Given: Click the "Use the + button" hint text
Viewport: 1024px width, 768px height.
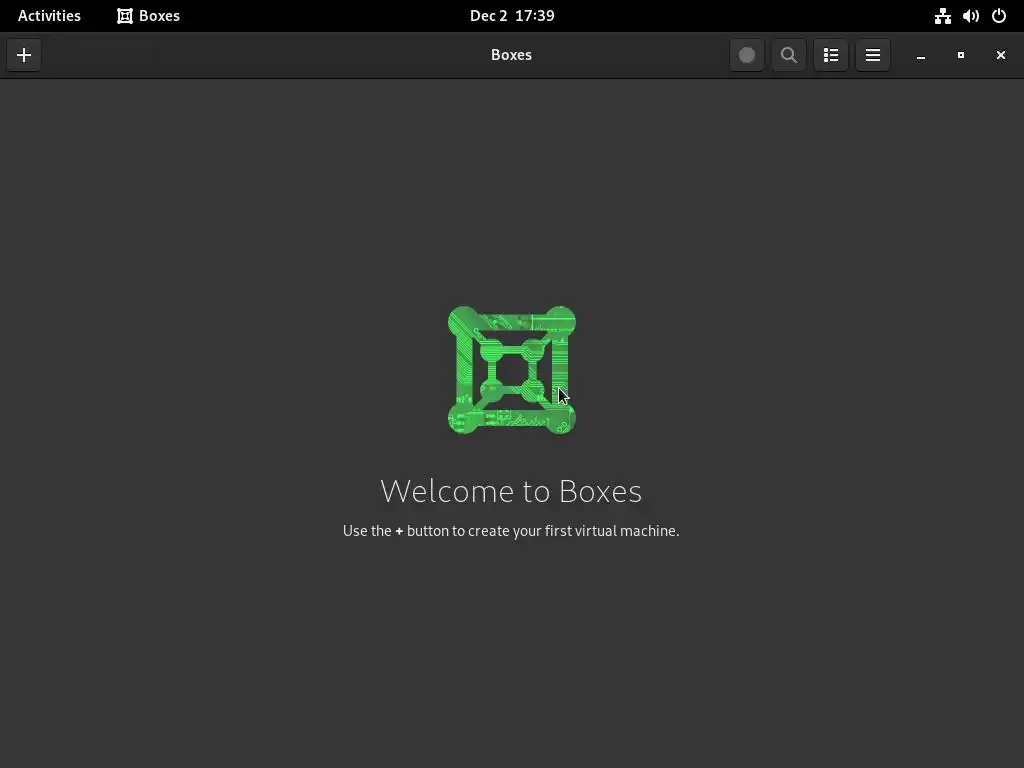Looking at the screenshot, I should click(x=511, y=531).
